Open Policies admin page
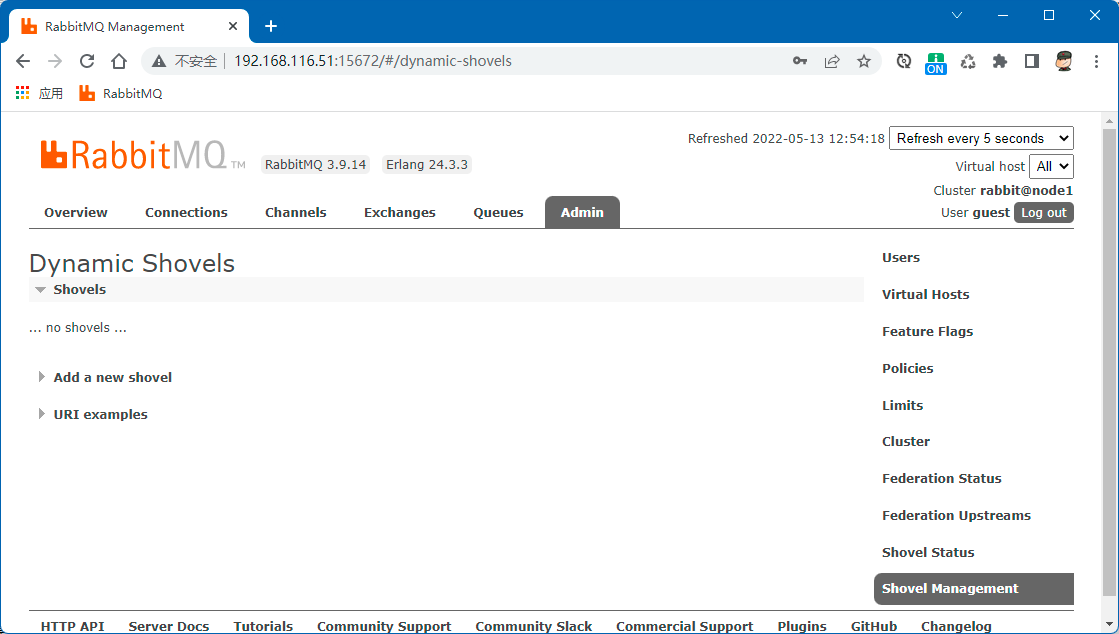Viewport: 1119px width, 634px height. 908,368
